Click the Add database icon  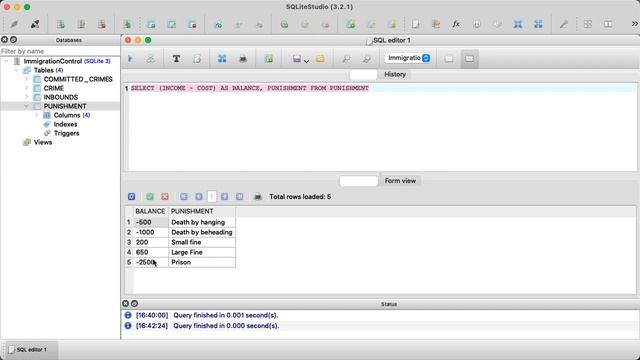pyautogui.click(x=61, y=24)
